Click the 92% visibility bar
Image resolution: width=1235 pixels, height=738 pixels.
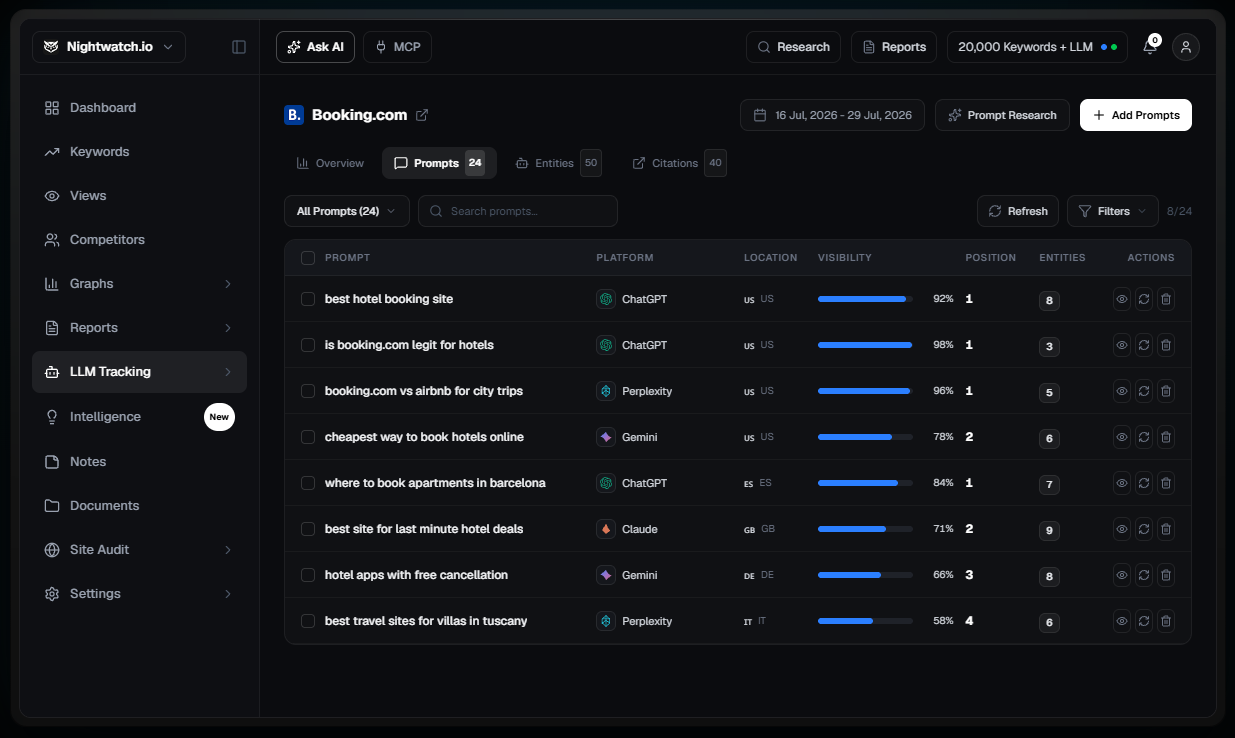865,299
